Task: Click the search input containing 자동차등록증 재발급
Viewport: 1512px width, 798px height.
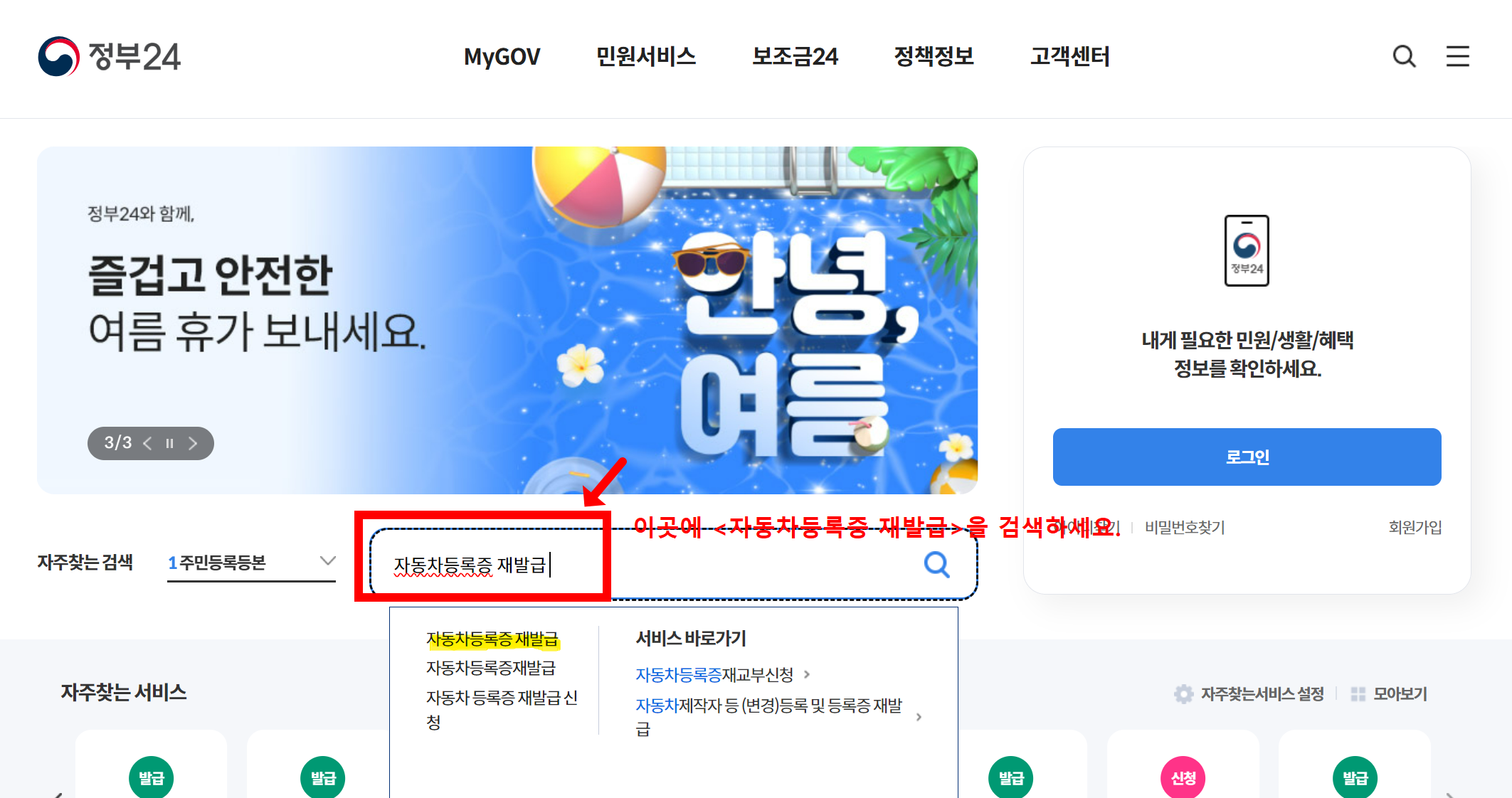Action: [x=673, y=565]
